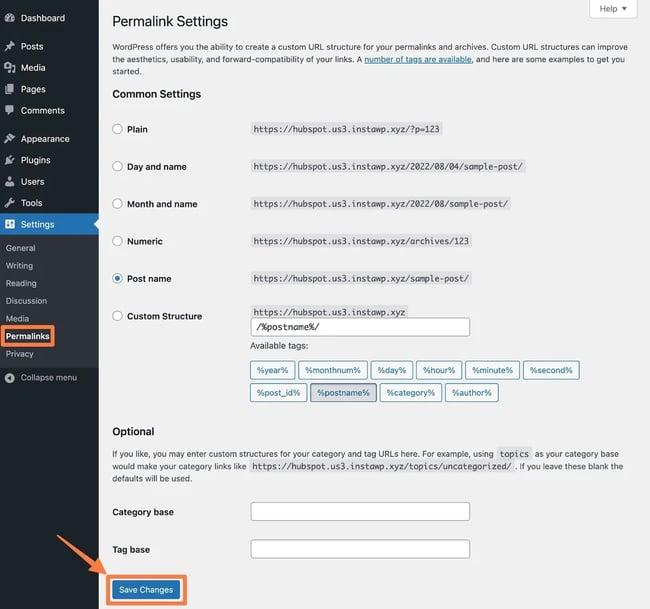The width and height of the screenshot is (650, 609).
Task: Open the Users menu item
Action: pos(49,182)
